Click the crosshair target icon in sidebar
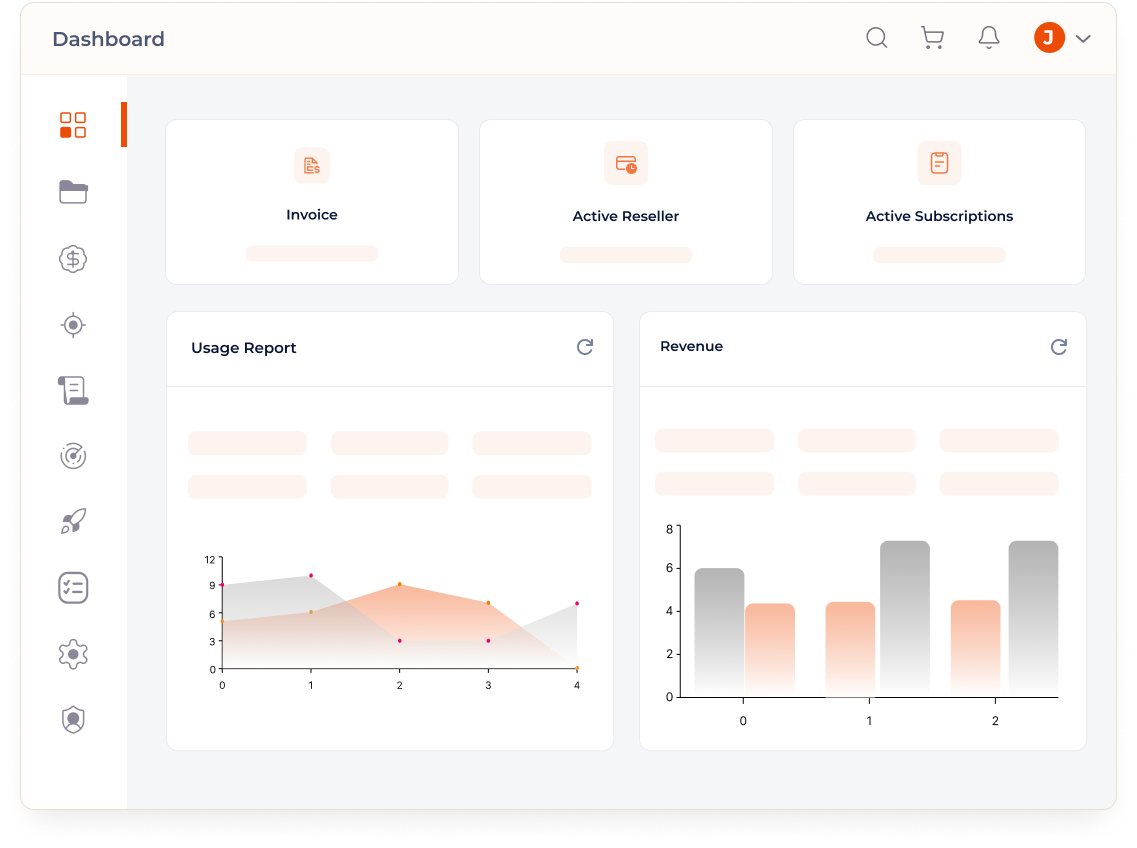The image size is (1137, 848). point(73,325)
